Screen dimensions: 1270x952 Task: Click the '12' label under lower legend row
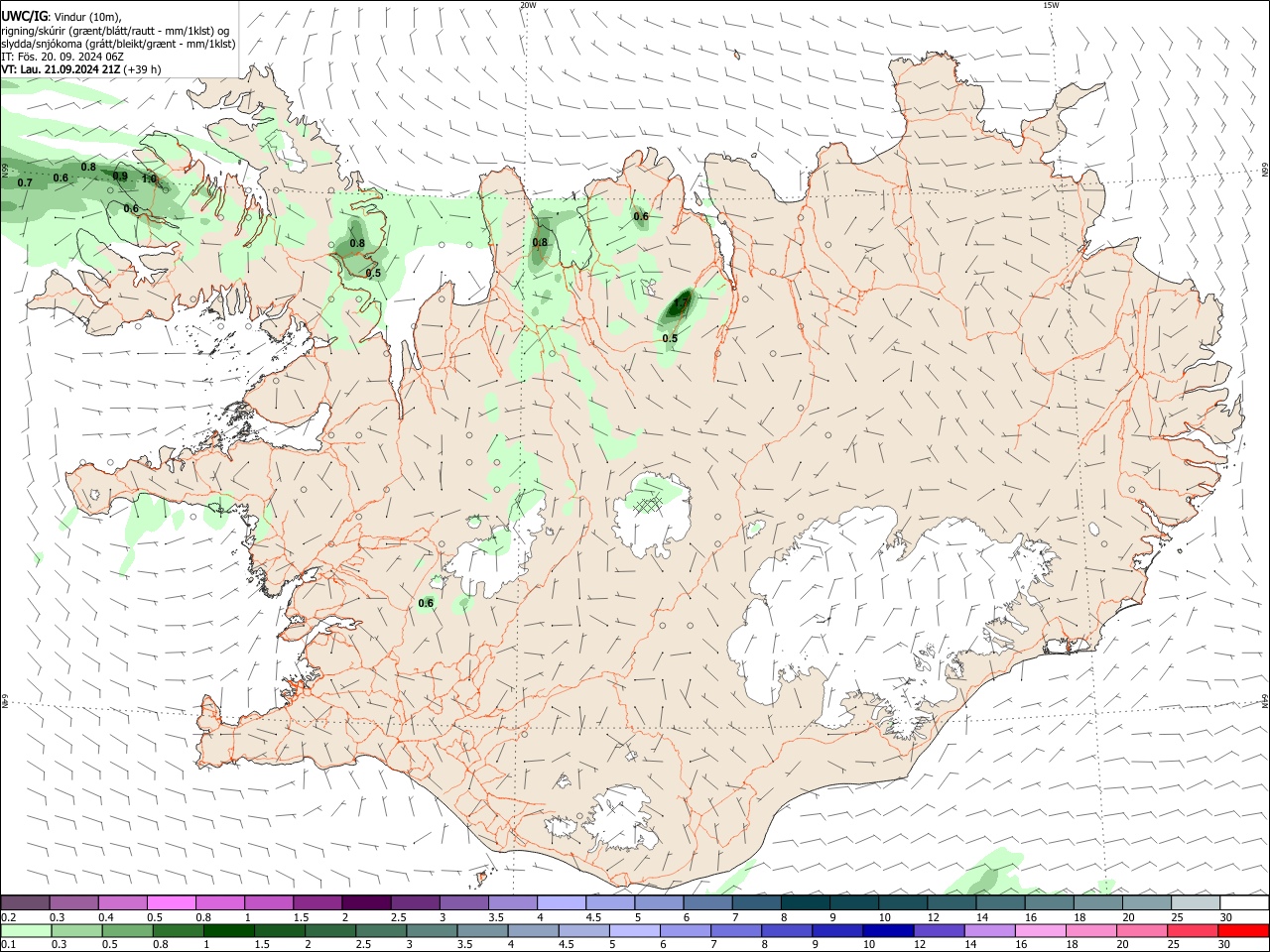(x=920, y=944)
